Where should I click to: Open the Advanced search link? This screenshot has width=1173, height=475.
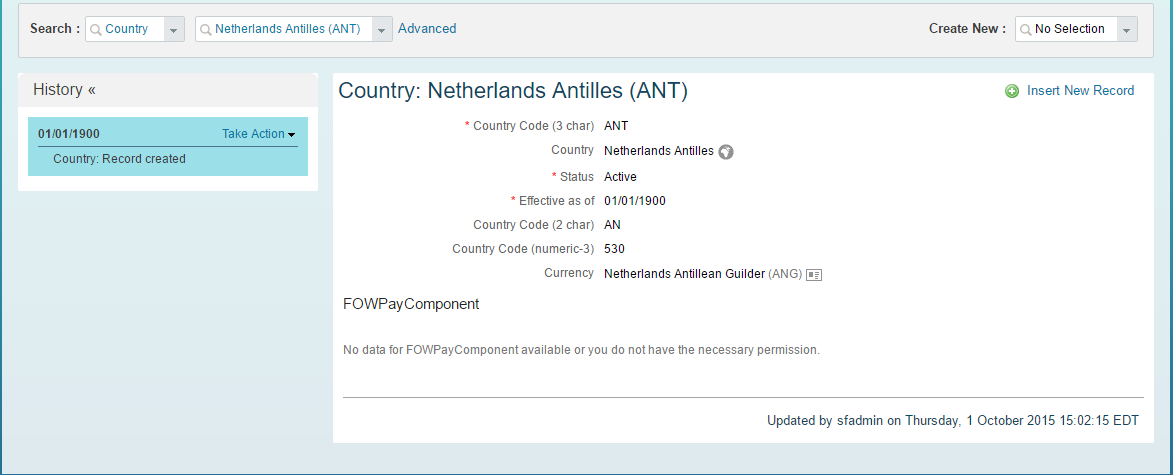pyautogui.click(x=427, y=28)
